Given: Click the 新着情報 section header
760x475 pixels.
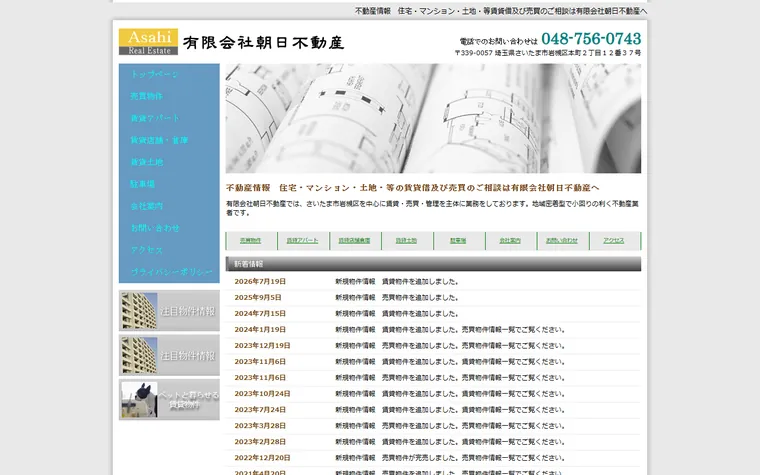Looking at the screenshot, I should click(433, 264).
